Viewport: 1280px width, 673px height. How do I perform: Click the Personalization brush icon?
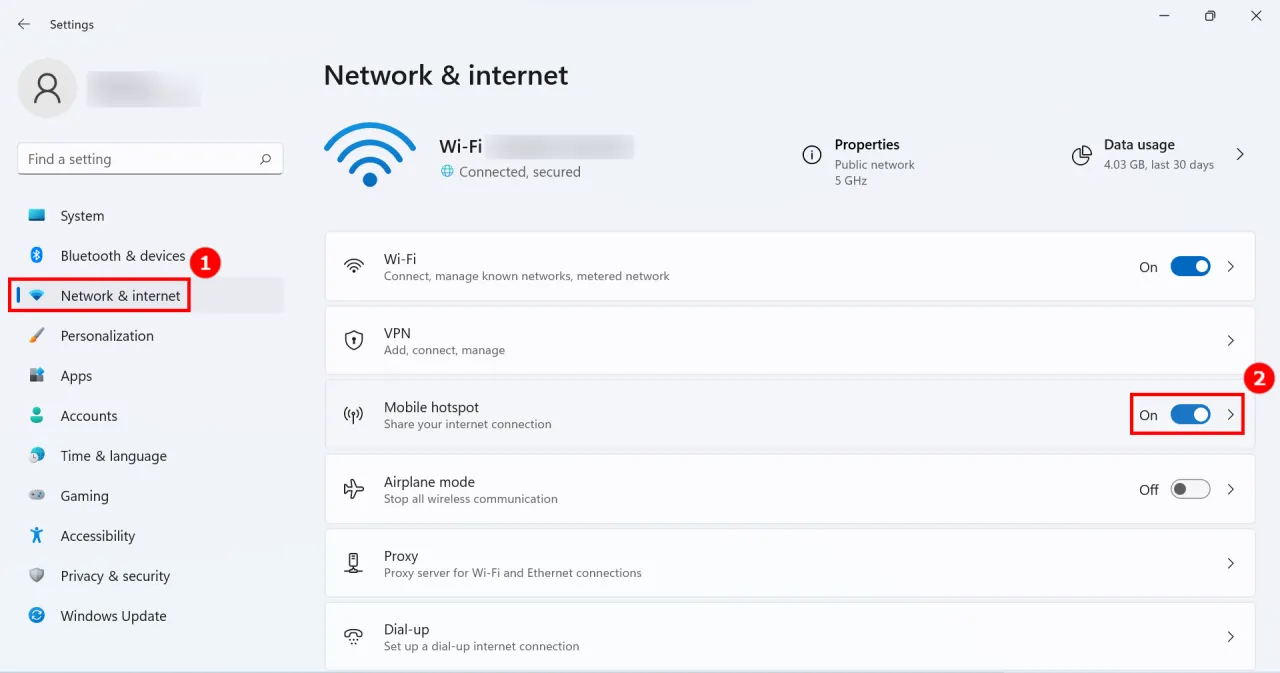point(37,335)
